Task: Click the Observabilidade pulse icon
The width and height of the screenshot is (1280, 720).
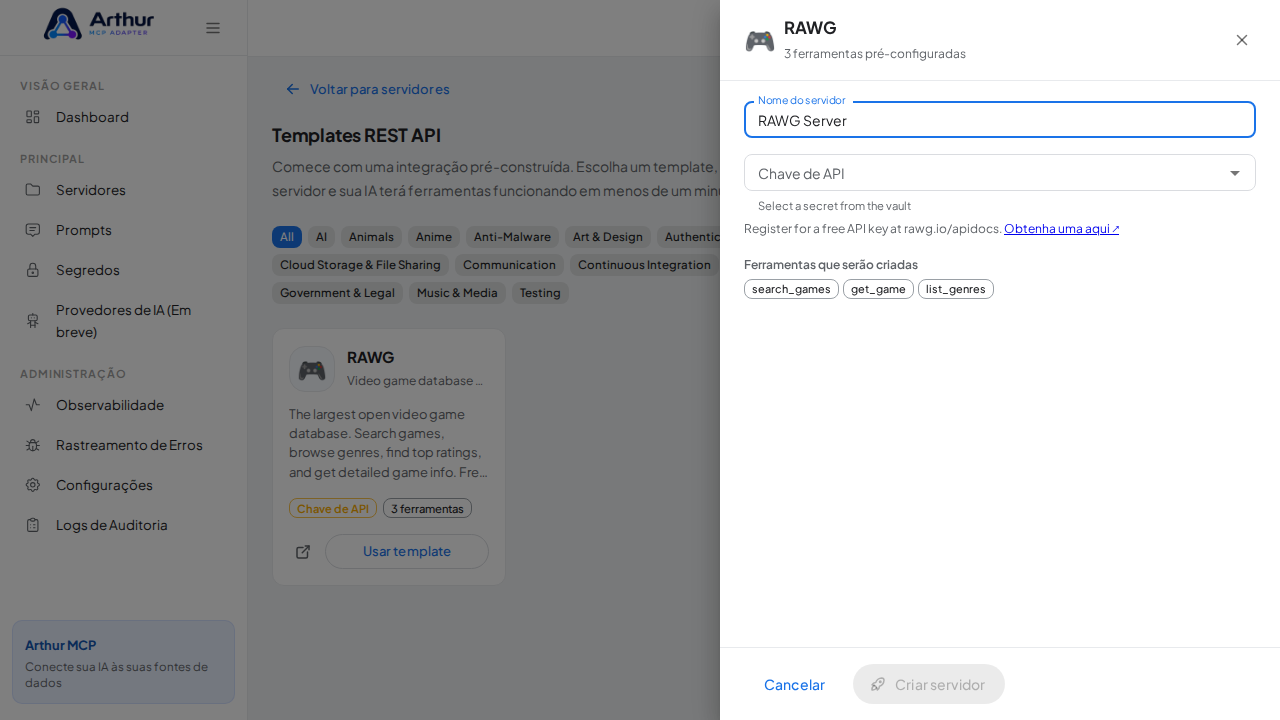Action: [x=33, y=405]
